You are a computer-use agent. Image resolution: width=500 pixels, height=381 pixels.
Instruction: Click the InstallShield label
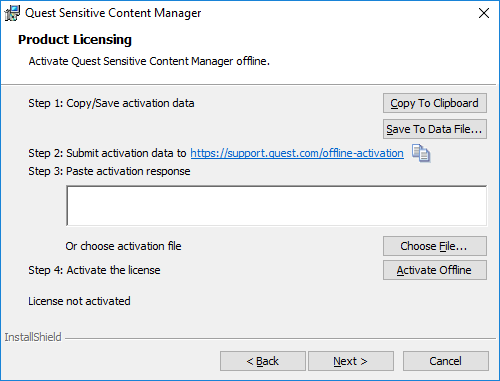pyautogui.click(x=33, y=337)
